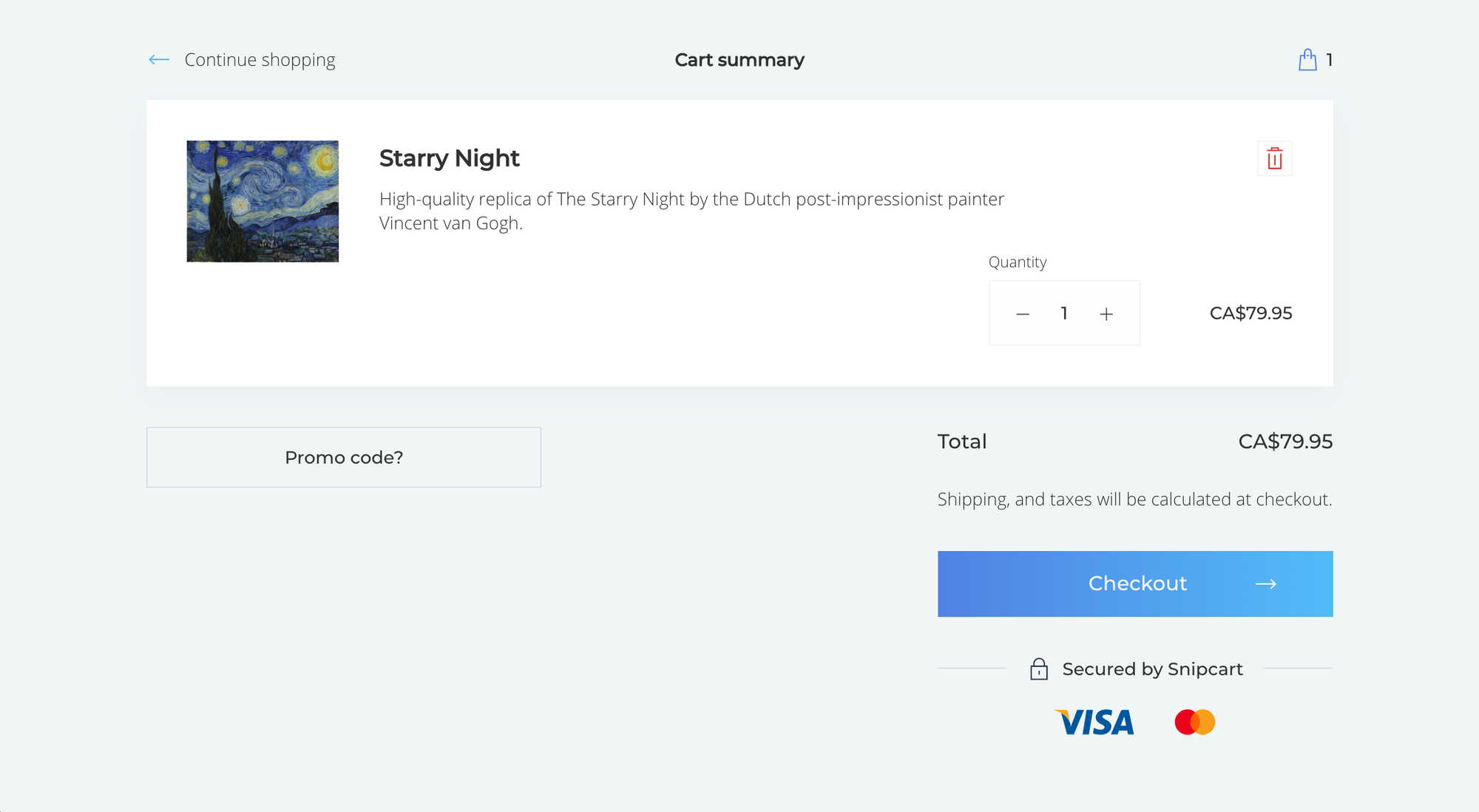Viewport: 1479px width, 812px height.
Task: Open the Promo code field
Action: click(344, 457)
